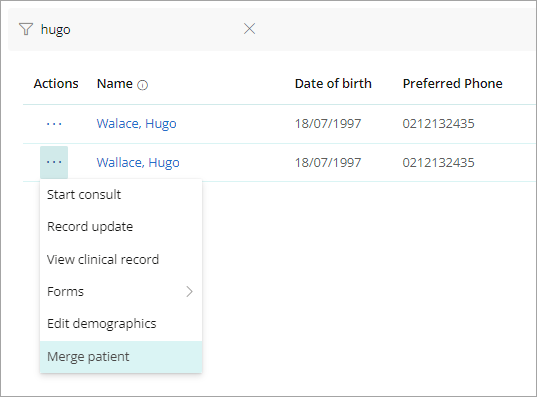Viewport: 537px width, 397px height.
Task: Choose Edit demographics
Action: pyautogui.click(x=121, y=324)
